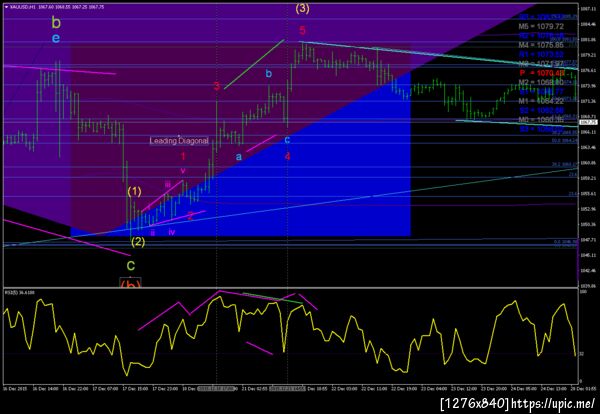Click the red 3 wave label
The image size is (600, 414).
(x=217, y=86)
